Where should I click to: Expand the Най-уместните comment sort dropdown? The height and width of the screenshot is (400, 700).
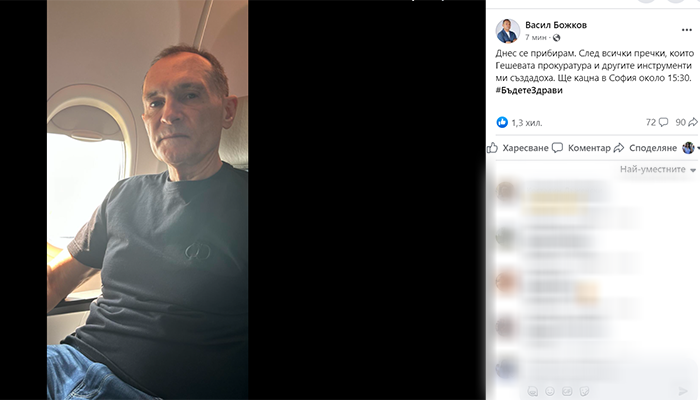tap(658, 169)
